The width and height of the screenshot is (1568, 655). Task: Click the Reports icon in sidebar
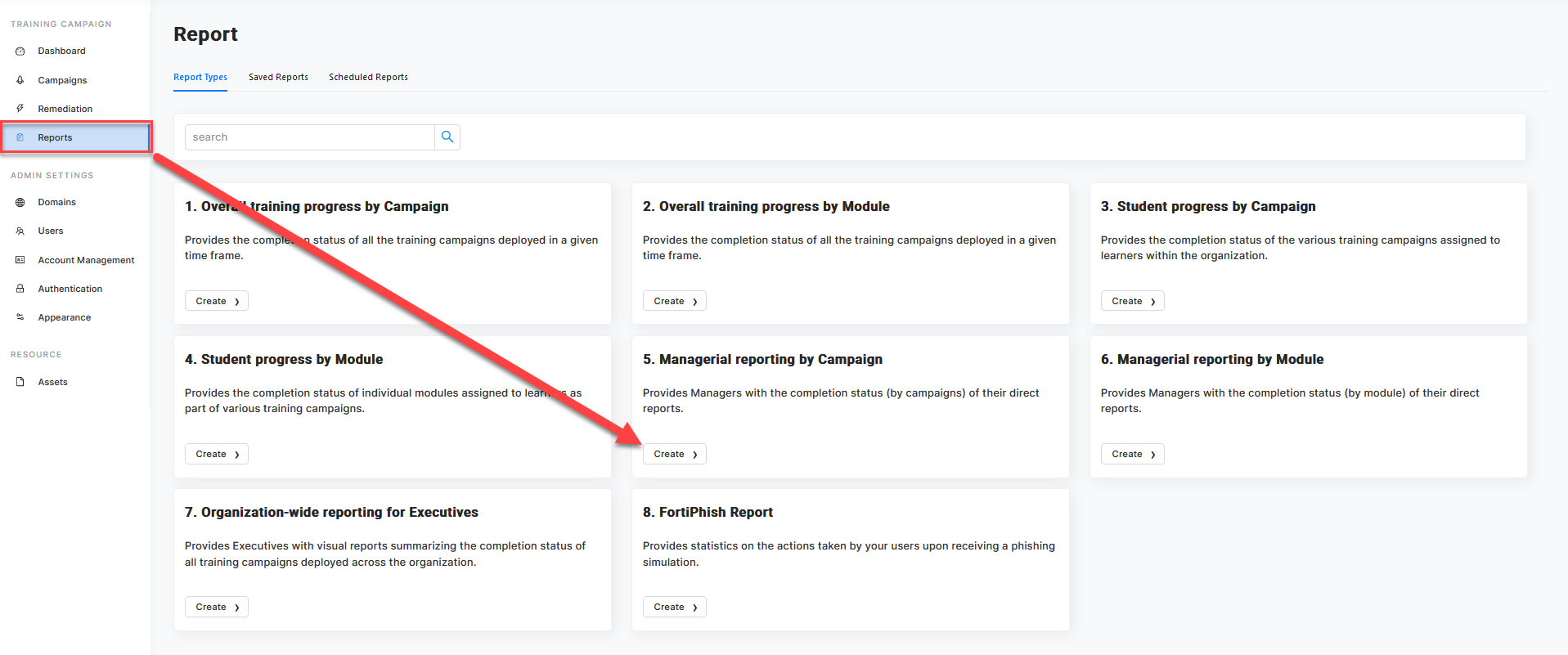pyautogui.click(x=20, y=137)
